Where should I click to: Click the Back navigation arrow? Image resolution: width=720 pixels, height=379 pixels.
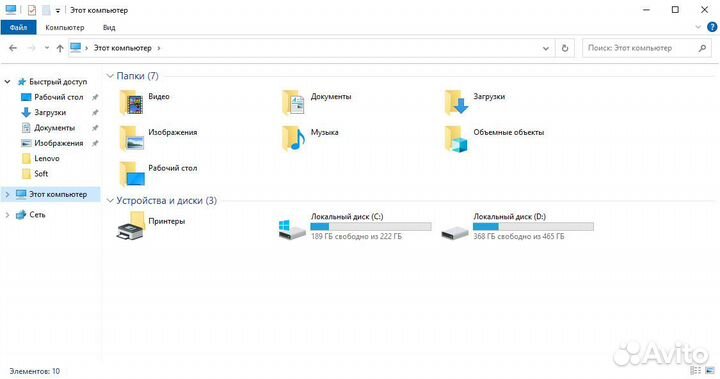(13, 48)
